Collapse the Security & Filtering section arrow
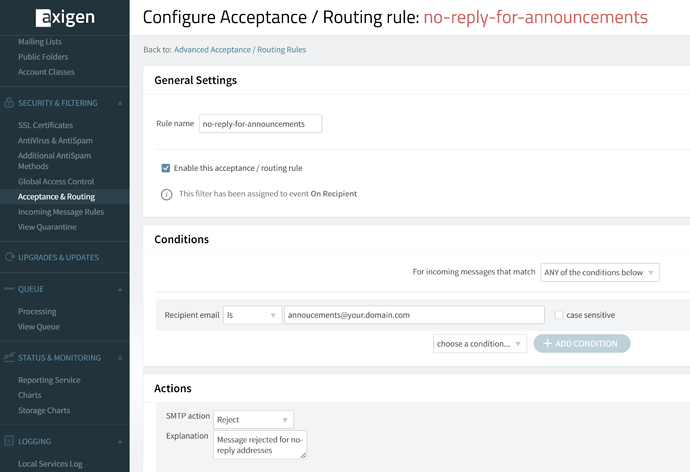Image resolution: width=690 pixels, height=472 pixels. coord(120,103)
